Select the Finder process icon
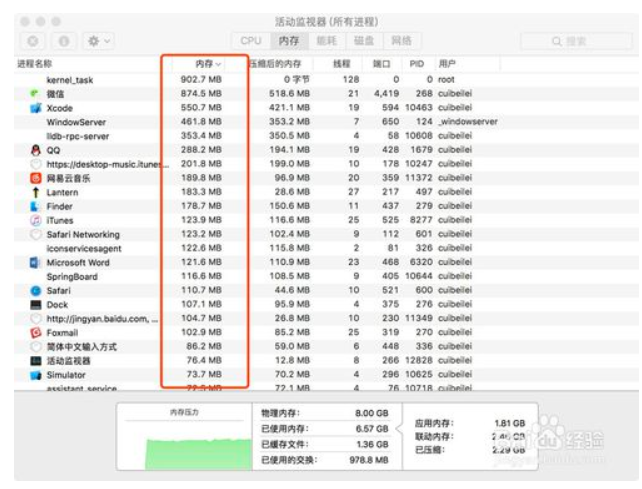Screen dimensions: 642x489 point(36,206)
